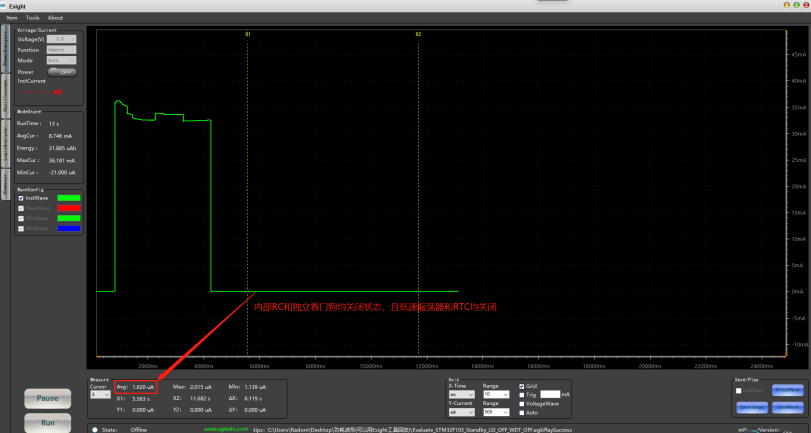Check the VoltageWave checkbox
The height and width of the screenshot is (433, 811).
click(x=521, y=403)
